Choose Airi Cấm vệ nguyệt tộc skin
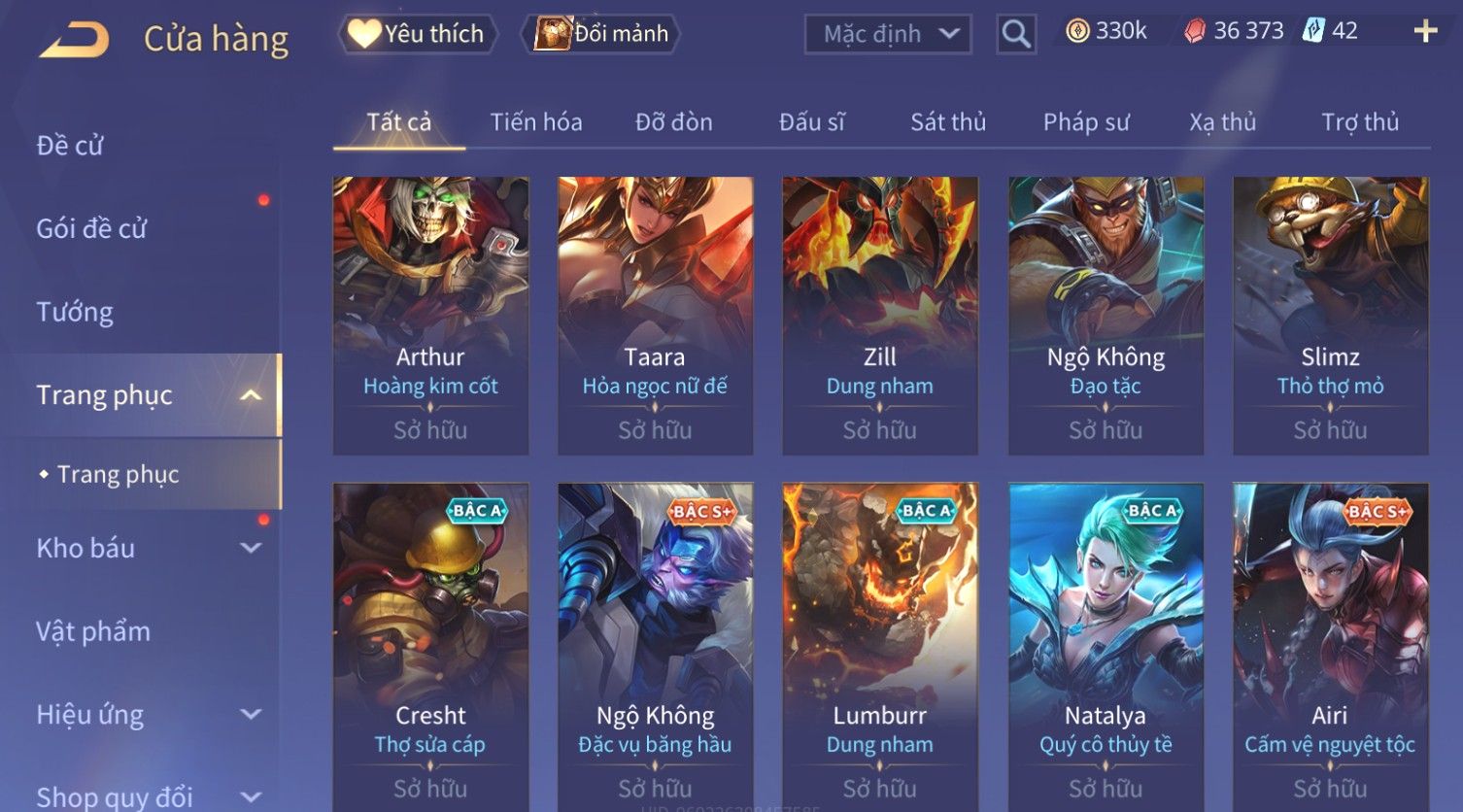The width and height of the screenshot is (1463, 812). tap(1330, 648)
